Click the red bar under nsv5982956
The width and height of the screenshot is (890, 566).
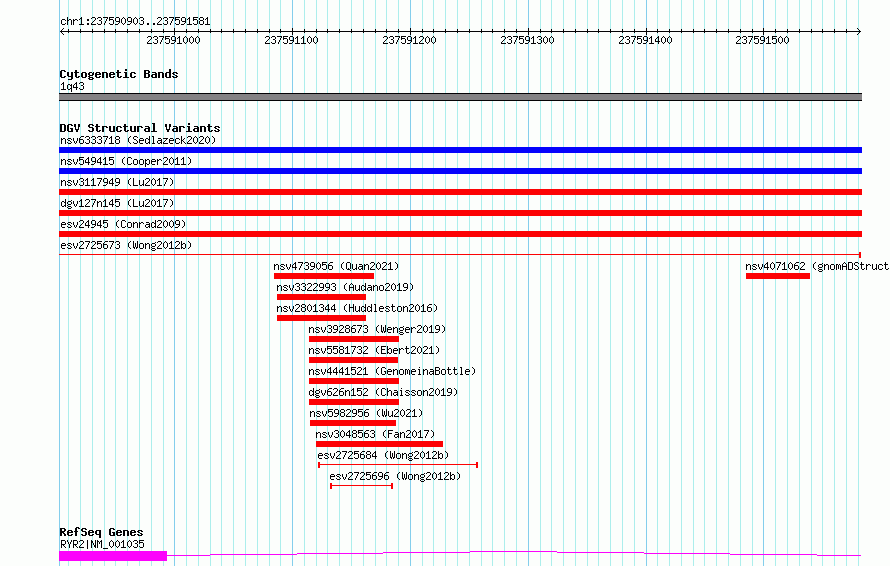[353, 423]
